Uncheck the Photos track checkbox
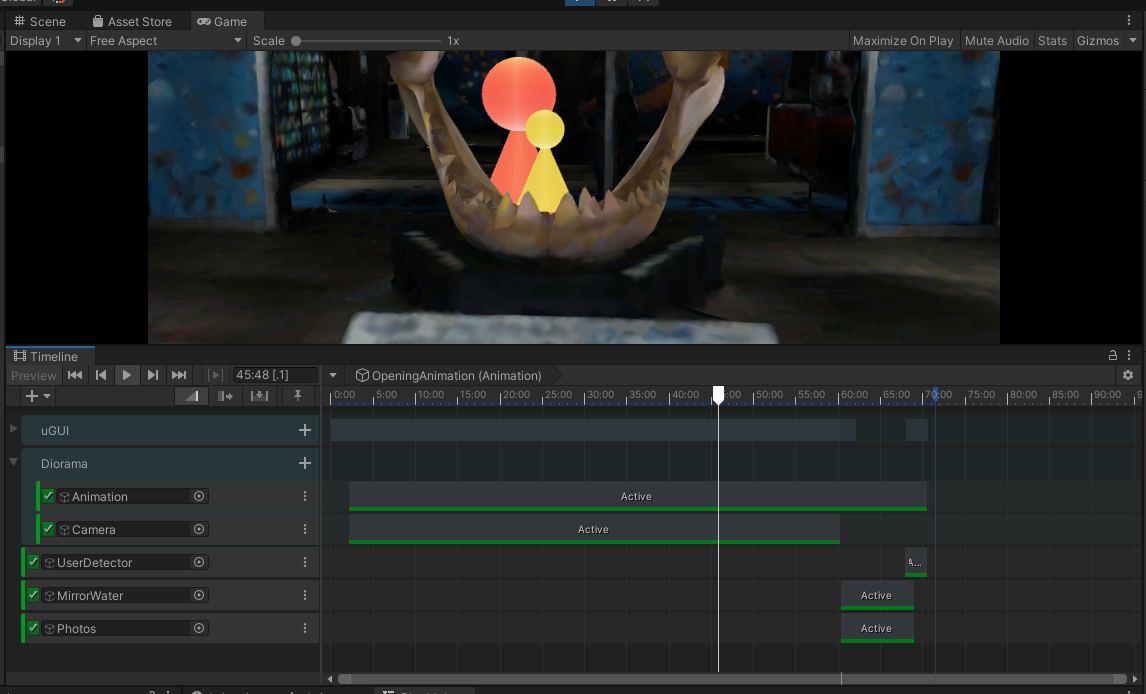1146x694 pixels. coord(34,628)
